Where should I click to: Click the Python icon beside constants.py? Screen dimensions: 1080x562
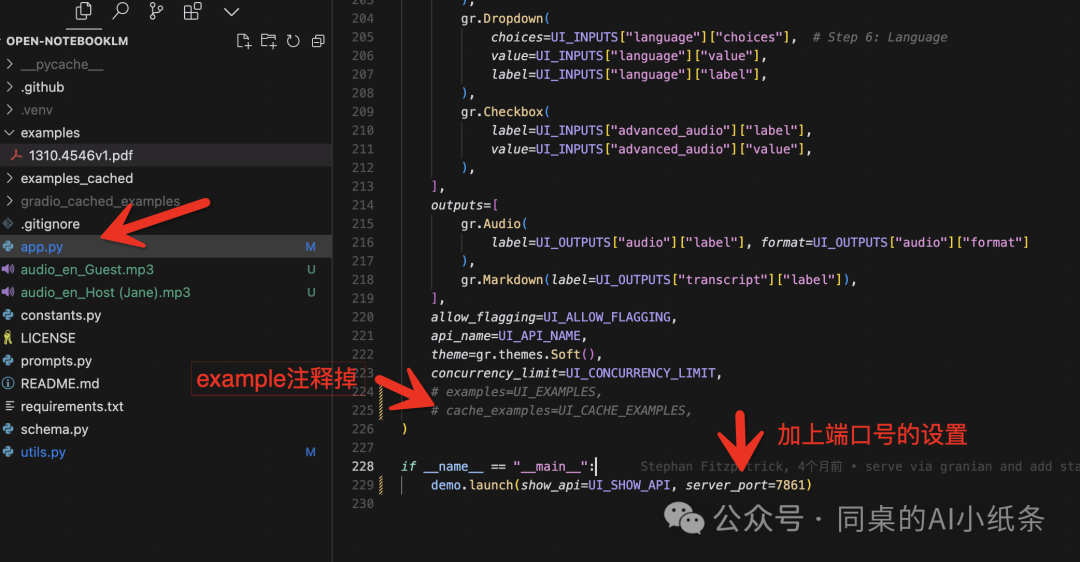coord(8,315)
